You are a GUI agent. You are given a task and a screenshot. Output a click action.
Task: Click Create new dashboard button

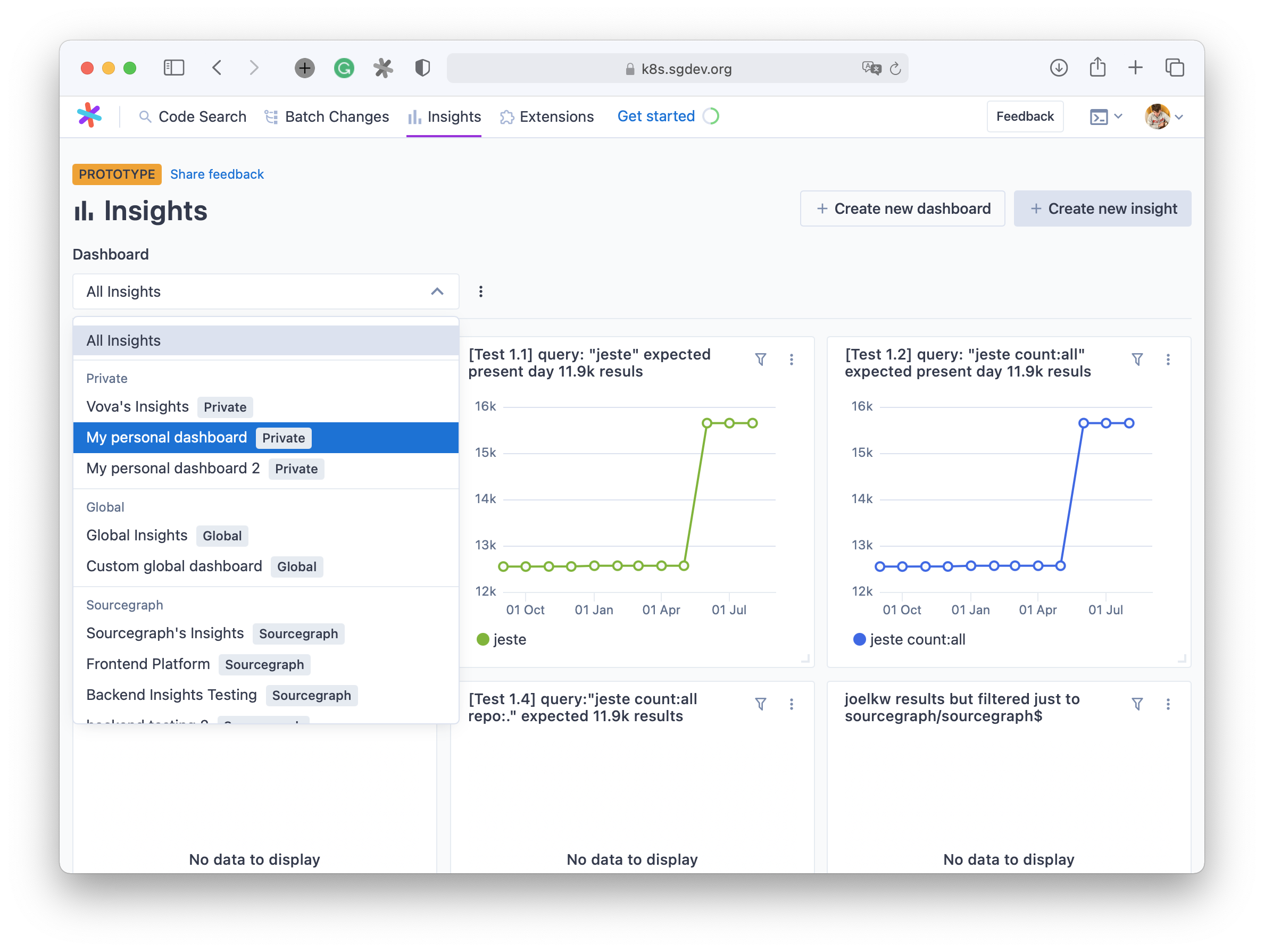click(x=902, y=208)
